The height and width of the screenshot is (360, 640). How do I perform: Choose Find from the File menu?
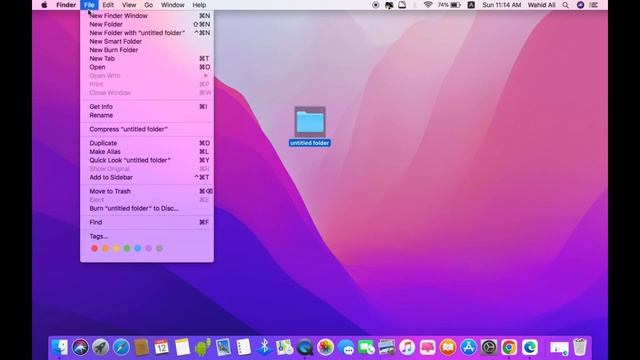[147, 222]
